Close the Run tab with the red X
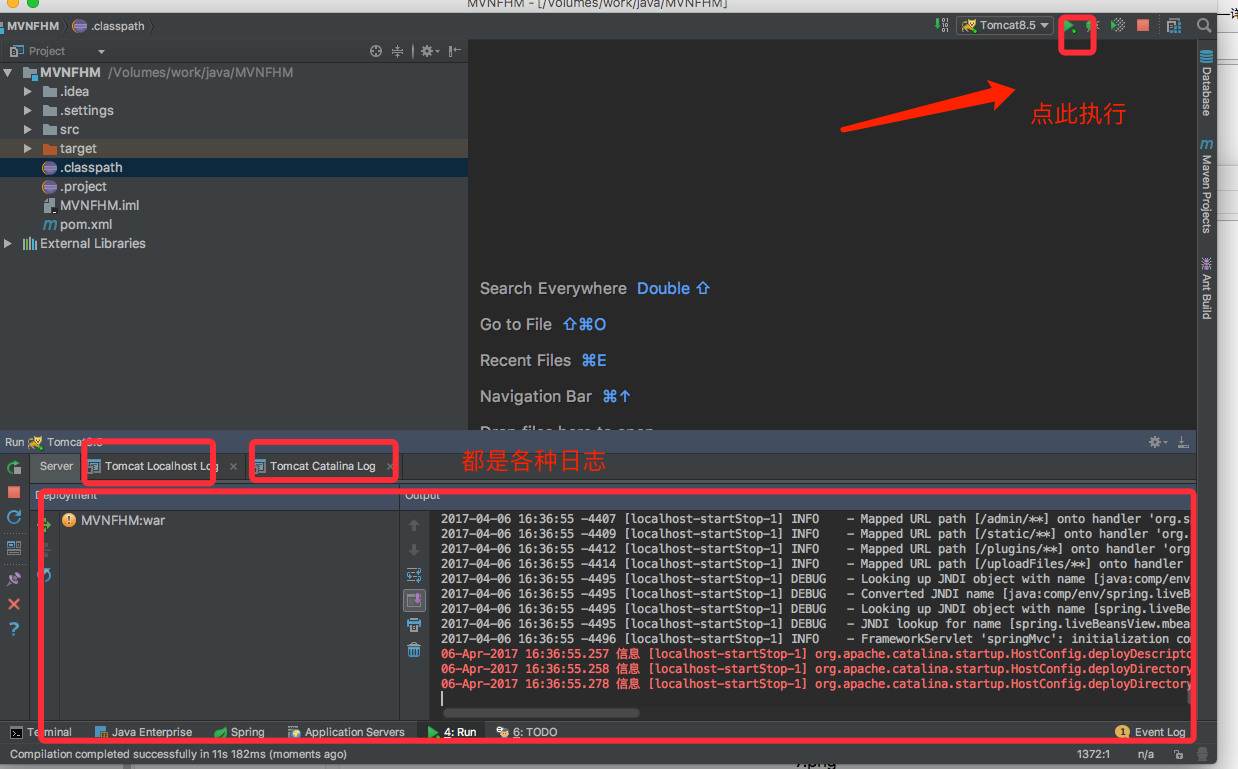The width and height of the screenshot is (1238, 769). [14, 604]
